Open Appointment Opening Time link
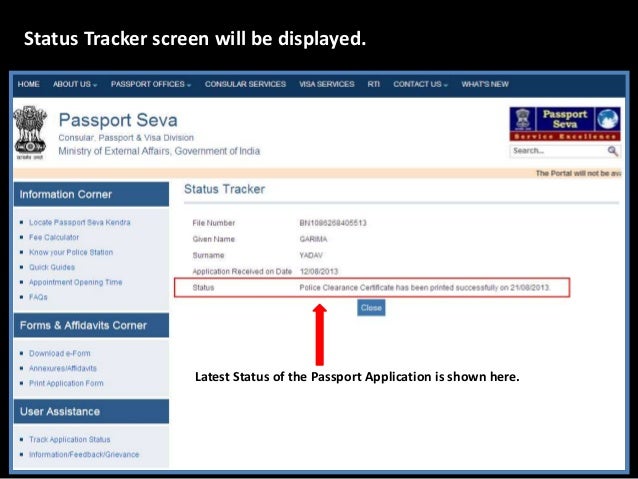Viewport: 638px width, 479px height. (x=76, y=282)
